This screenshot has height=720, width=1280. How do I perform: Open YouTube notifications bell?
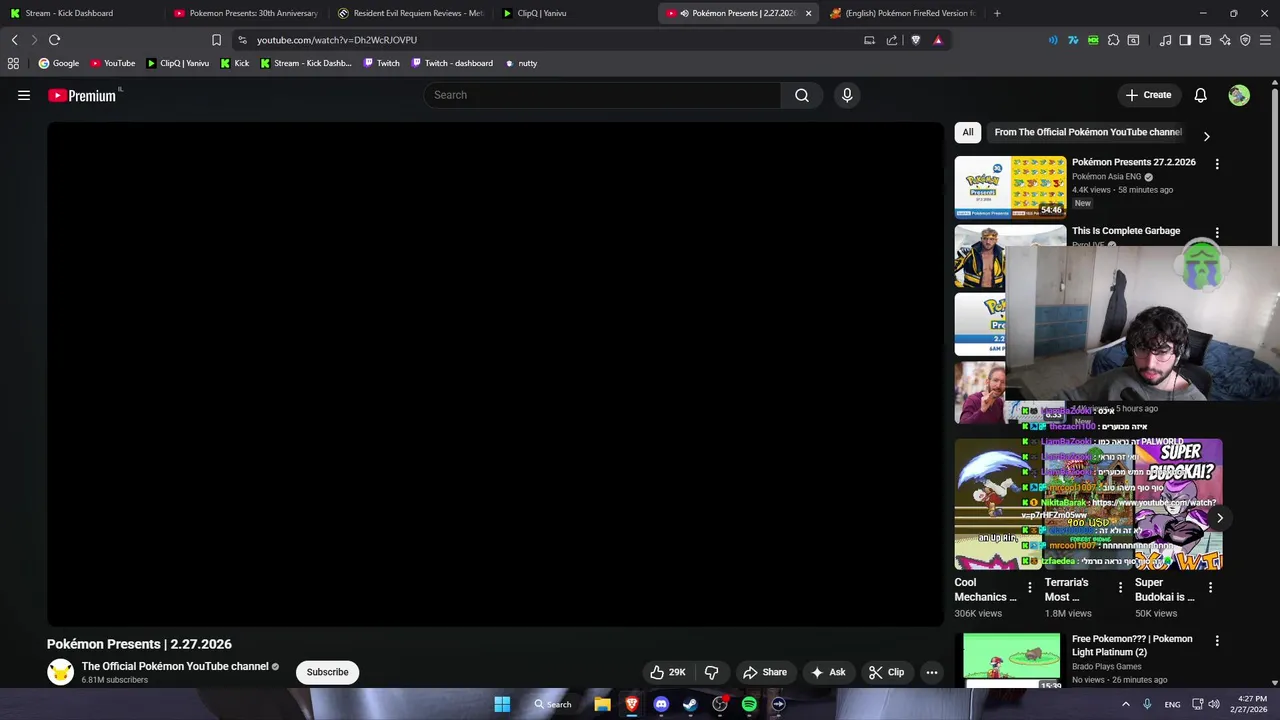tap(1200, 95)
